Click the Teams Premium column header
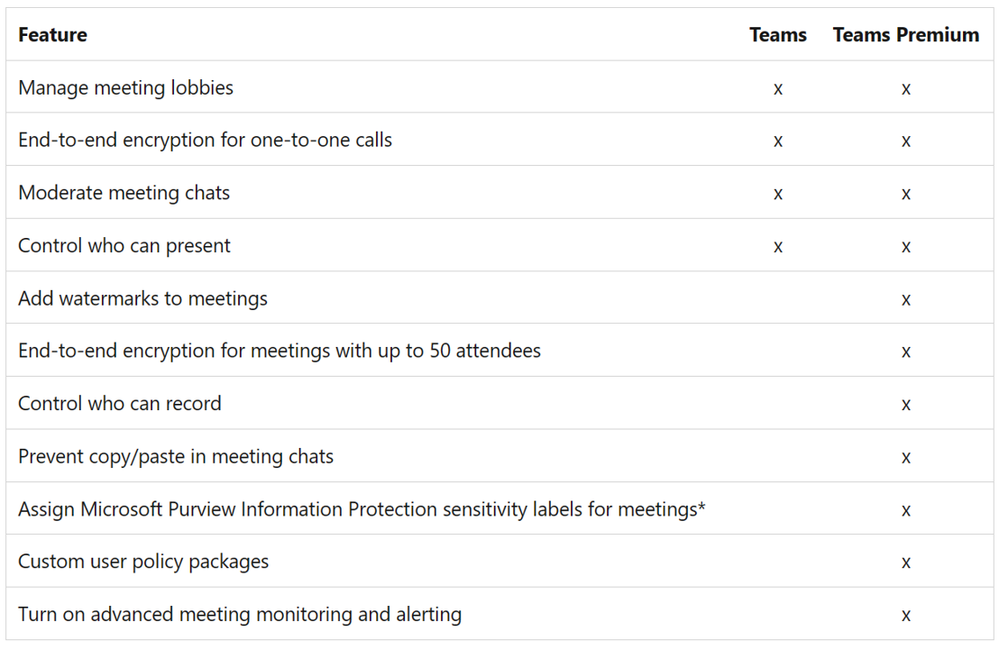The width and height of the screenshot is (999, 649). pyautogui.click(x=906, y=35)
